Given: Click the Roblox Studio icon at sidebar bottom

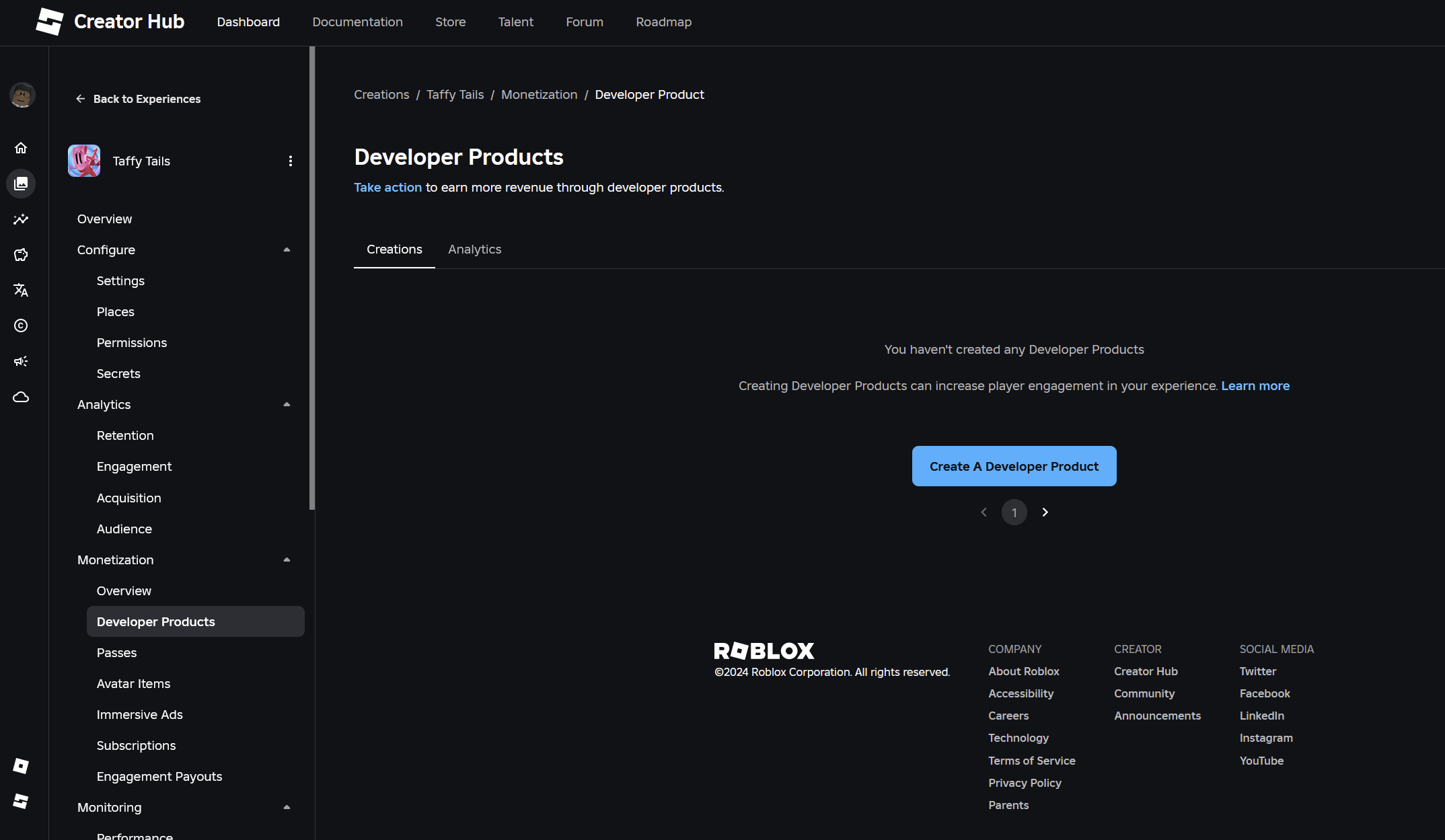Looking at the screenshot, I should click(x=21, y=801).
